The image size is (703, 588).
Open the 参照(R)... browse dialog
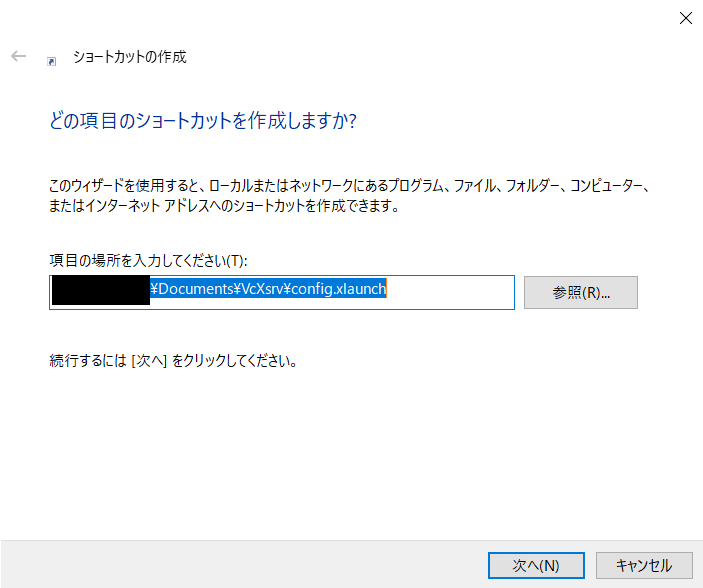581,292
